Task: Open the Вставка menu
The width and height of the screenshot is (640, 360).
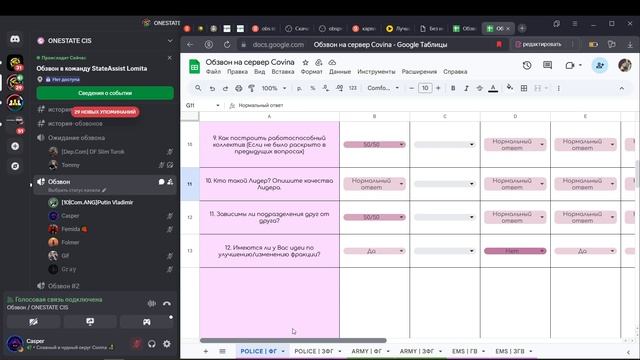Action: coord(283,72)
